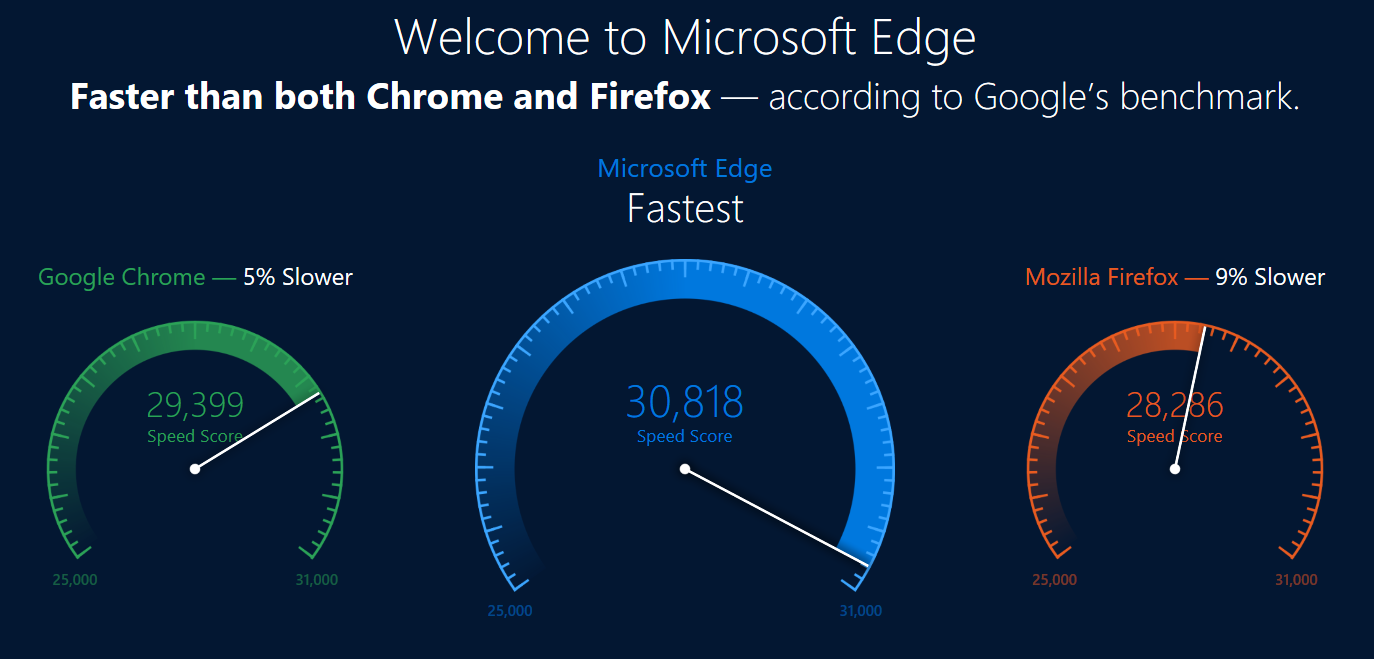
Task: Click the center pivot of the Firefox gauge
Action: (x=1175, y=469)
